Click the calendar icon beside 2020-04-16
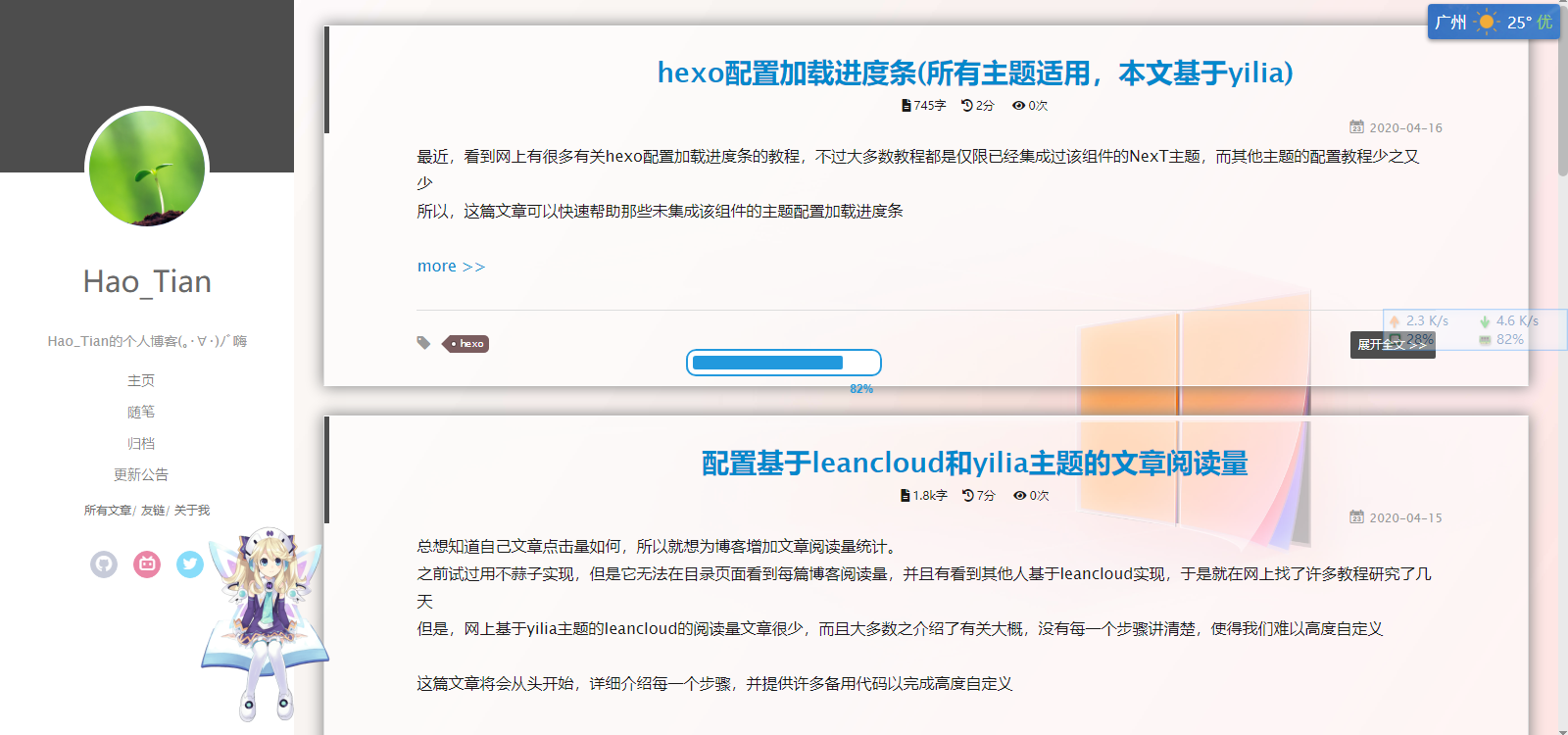 (x=1356, y=127)
